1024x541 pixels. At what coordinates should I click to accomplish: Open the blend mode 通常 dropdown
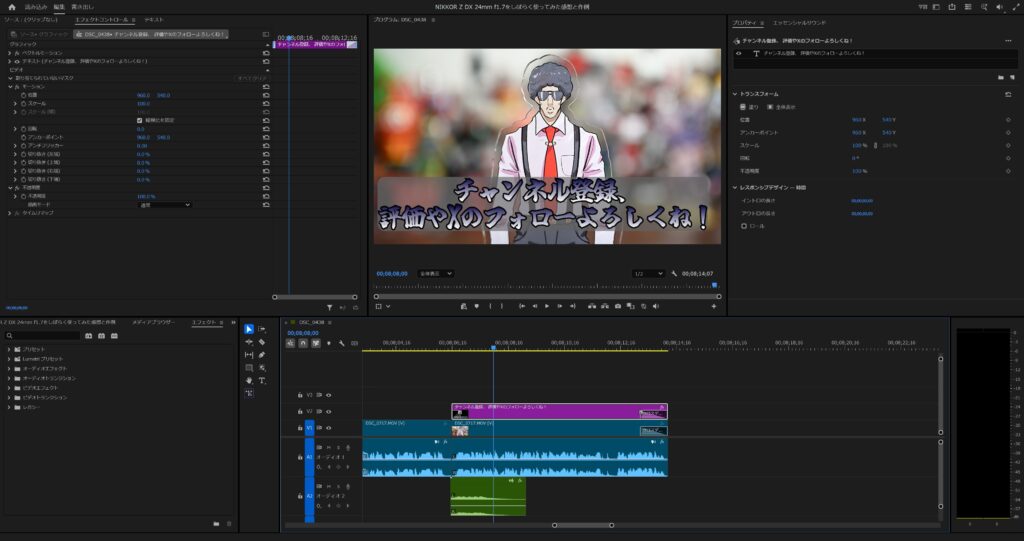click(x=163, y=205)
